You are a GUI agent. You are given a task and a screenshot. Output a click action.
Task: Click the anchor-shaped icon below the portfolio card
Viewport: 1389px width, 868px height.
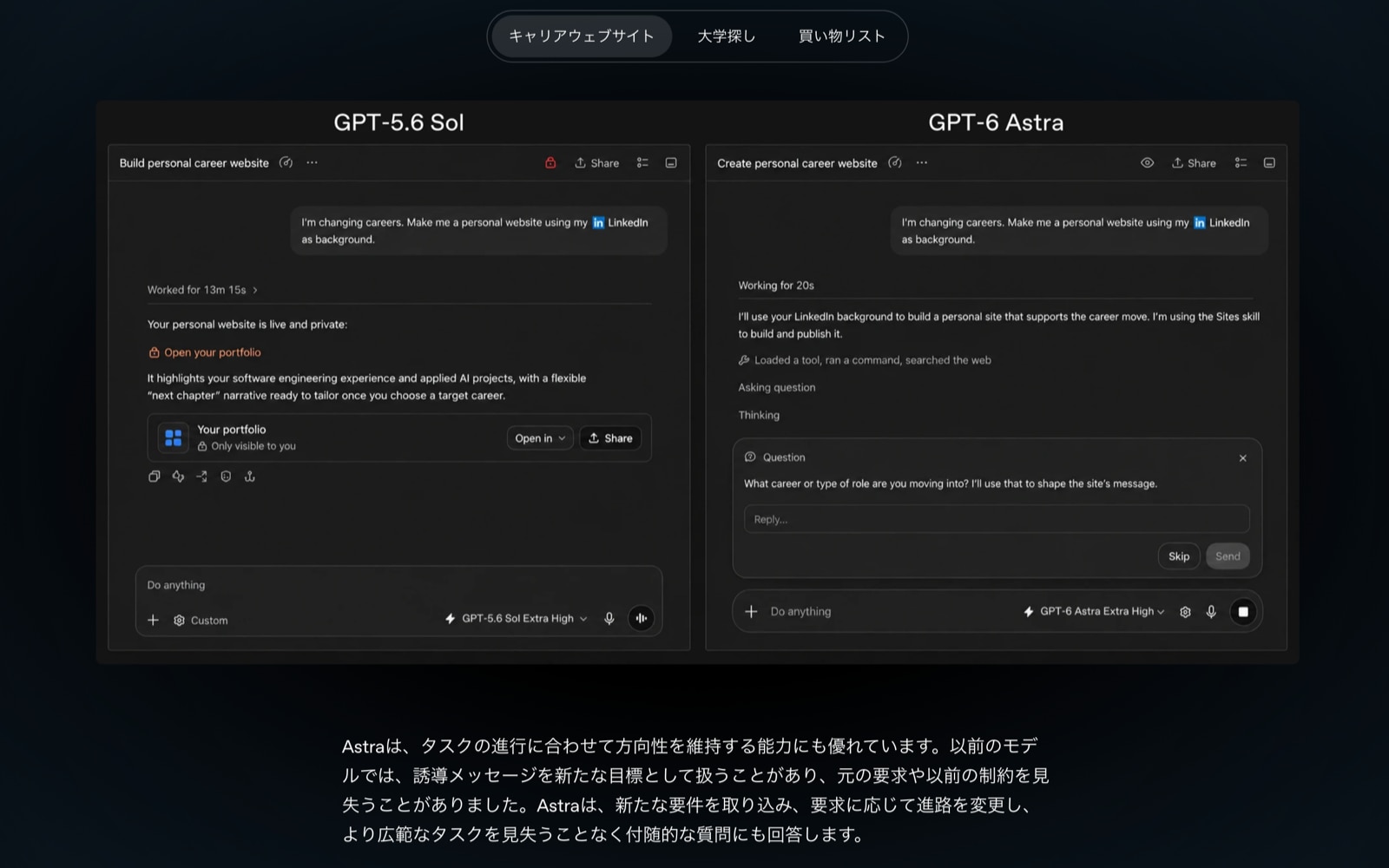[250, 477]
